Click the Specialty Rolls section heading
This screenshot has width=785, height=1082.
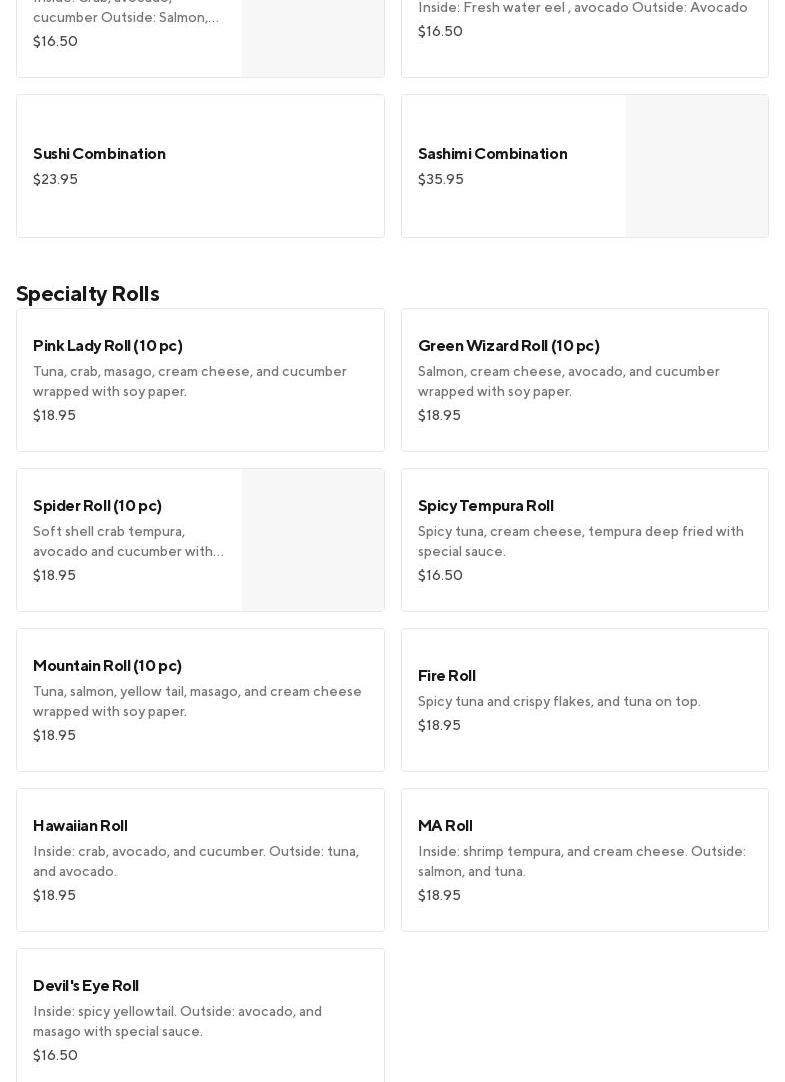[x=88, y=294]
